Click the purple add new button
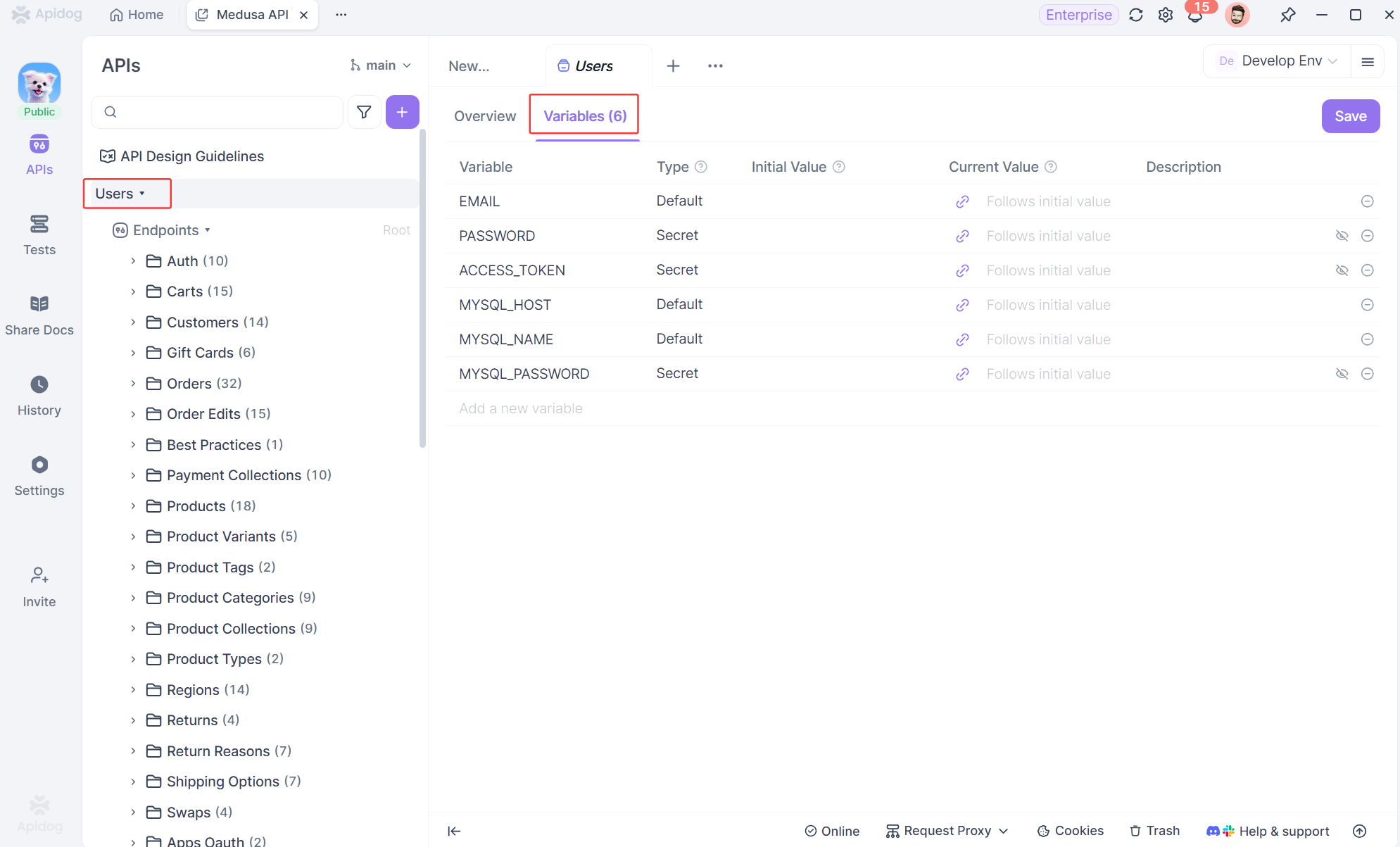Screen dimensions: 1400x847 point(402,112)
